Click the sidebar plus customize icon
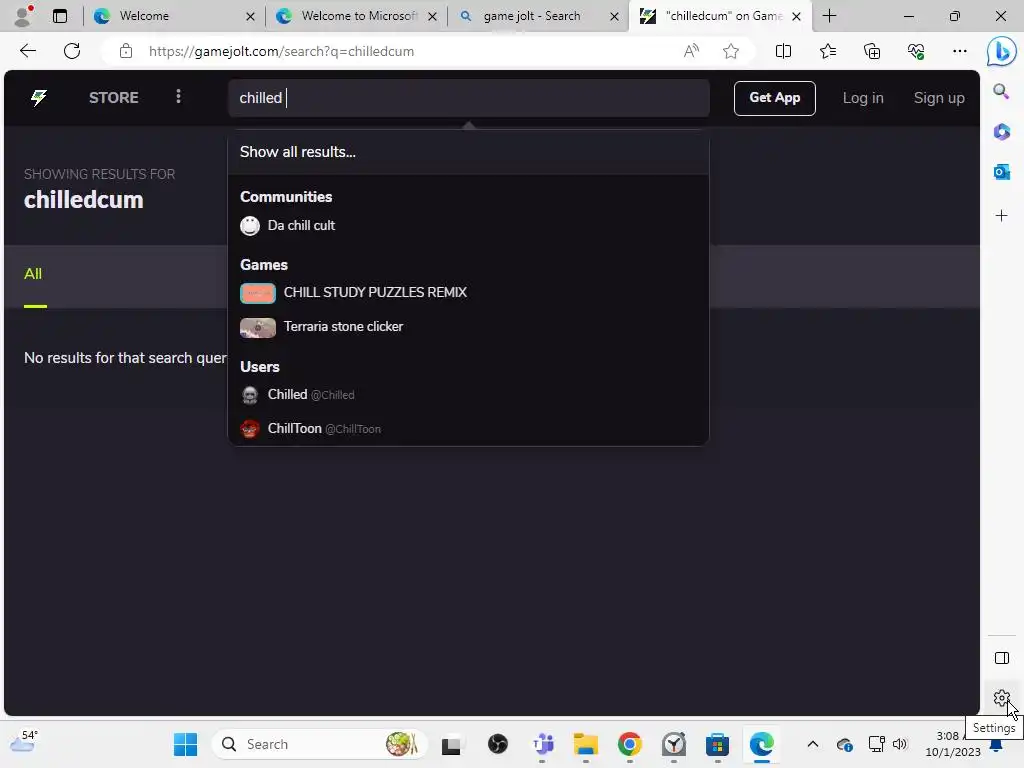Image resolution: width=1024 pixels, height=768 pixels. pos(1001,216)
